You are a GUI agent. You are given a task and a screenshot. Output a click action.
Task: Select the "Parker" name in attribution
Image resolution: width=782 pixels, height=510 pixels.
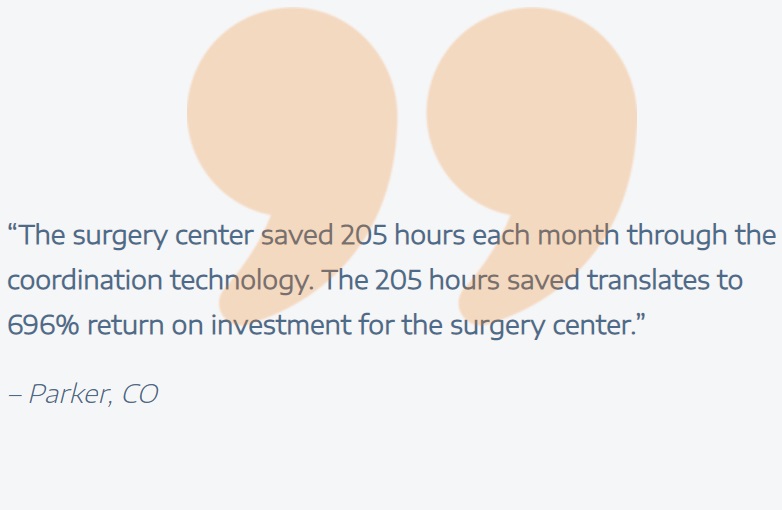pyautogui.click(x=68, y=394)
